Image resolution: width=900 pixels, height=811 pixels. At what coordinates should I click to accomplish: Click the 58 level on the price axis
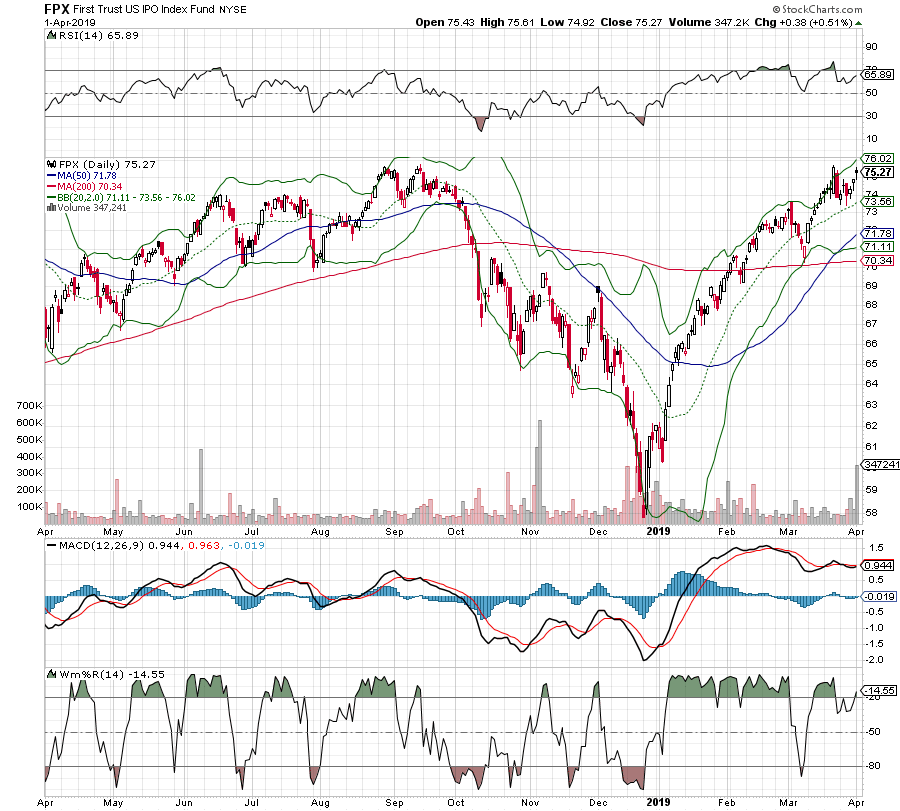[871, 513]
